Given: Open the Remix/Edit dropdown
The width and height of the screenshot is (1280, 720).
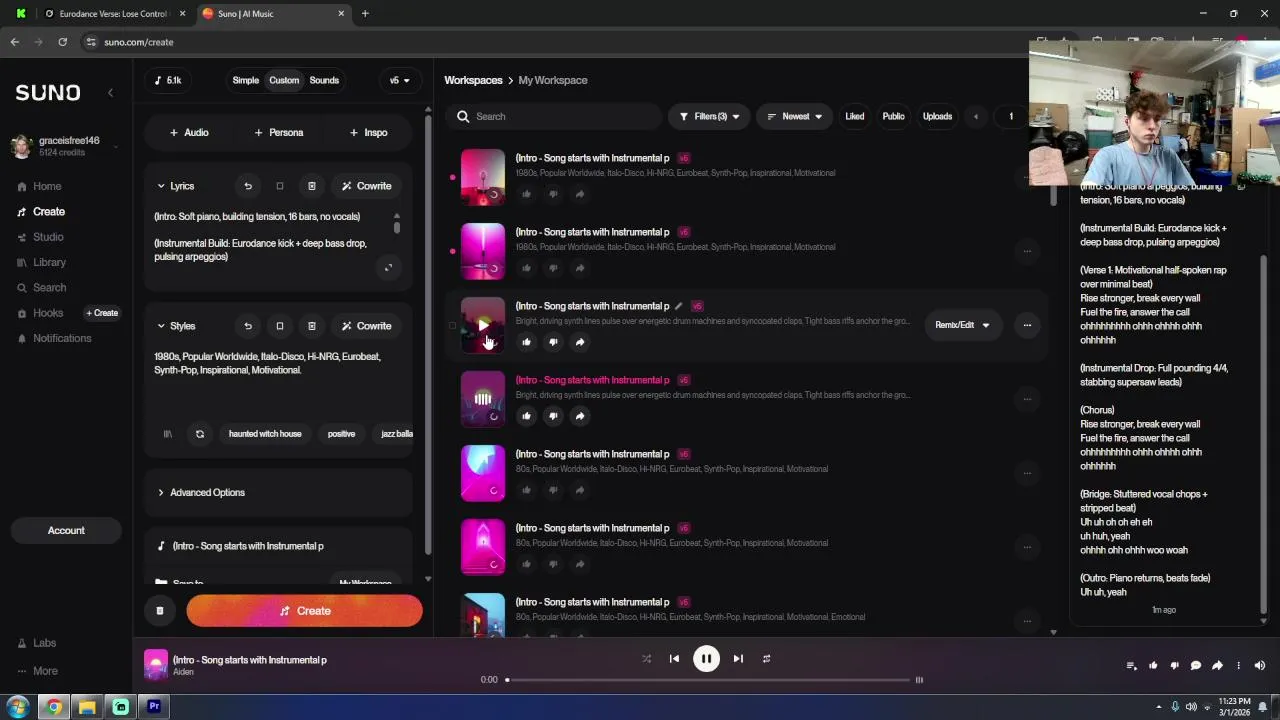Looking at the screenshot, I should [962, 325].
